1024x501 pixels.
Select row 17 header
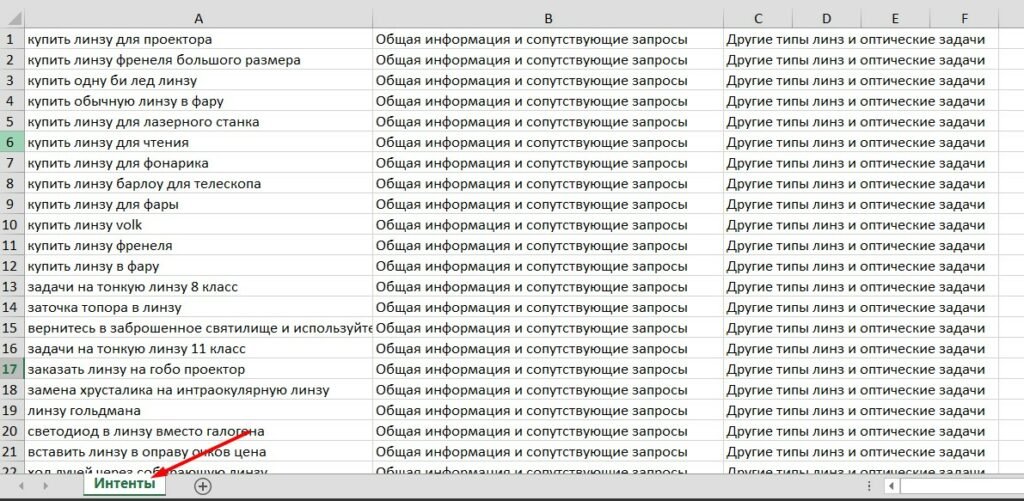click(12, 370)
